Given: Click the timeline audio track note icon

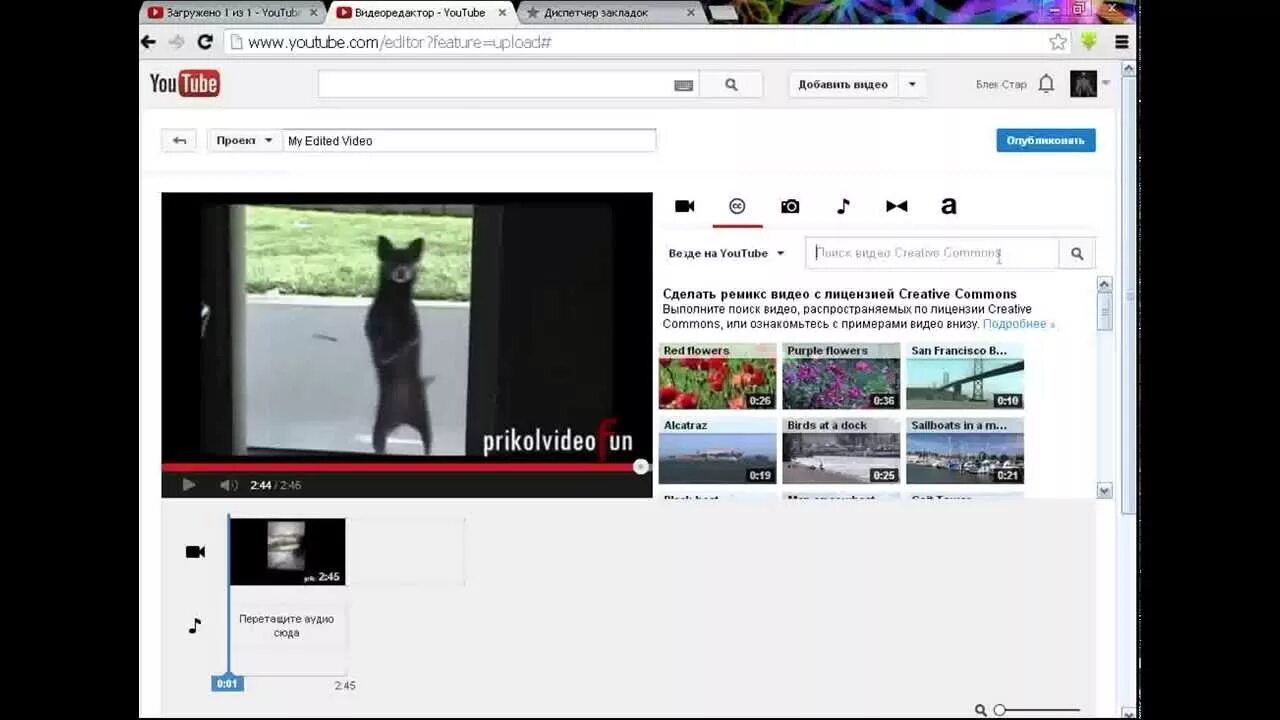Looking at the screenshot, I should [x=195, y=626].
